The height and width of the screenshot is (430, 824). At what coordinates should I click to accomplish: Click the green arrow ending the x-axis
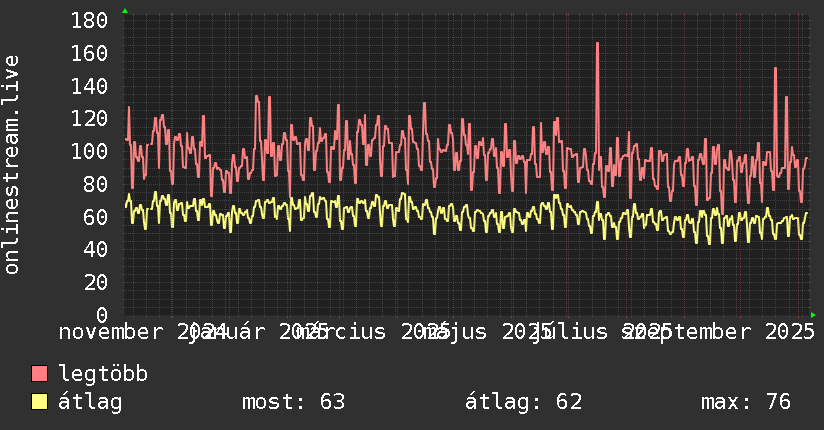pos(813,315)
